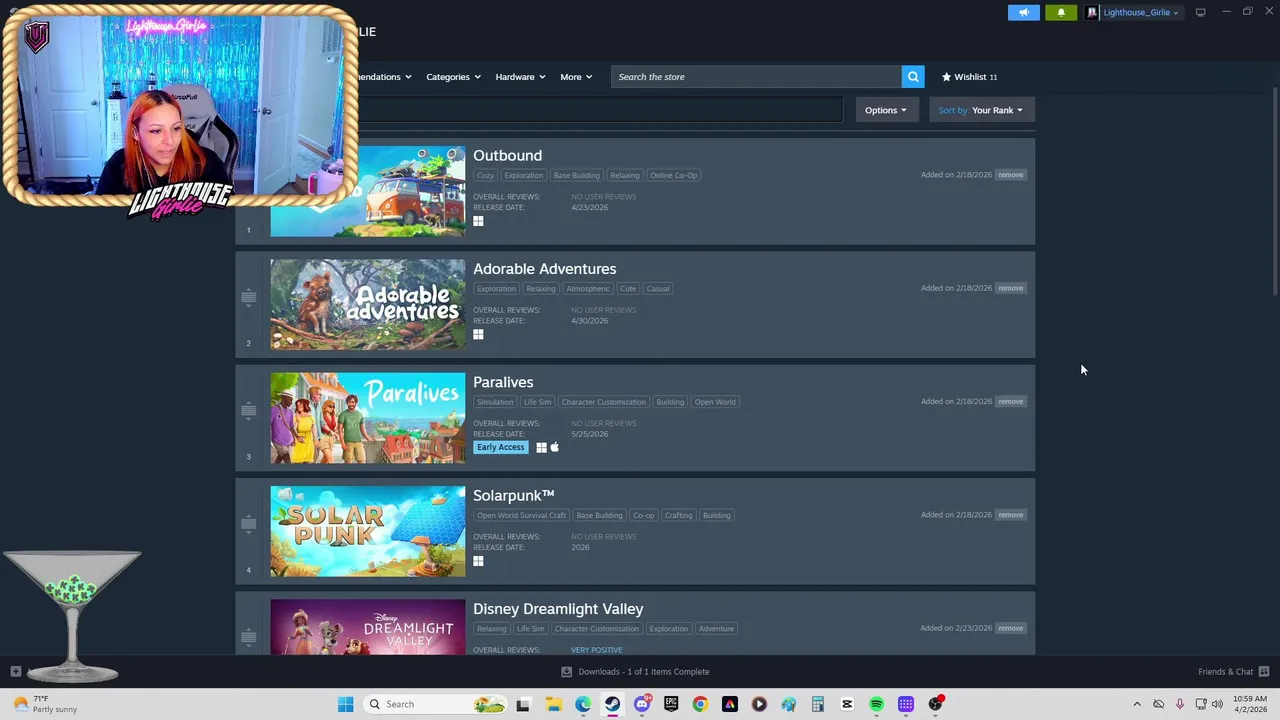Click the Windows platform icon under Adorable Adventures
1280x720 pixels.
[x=478, y=334]
